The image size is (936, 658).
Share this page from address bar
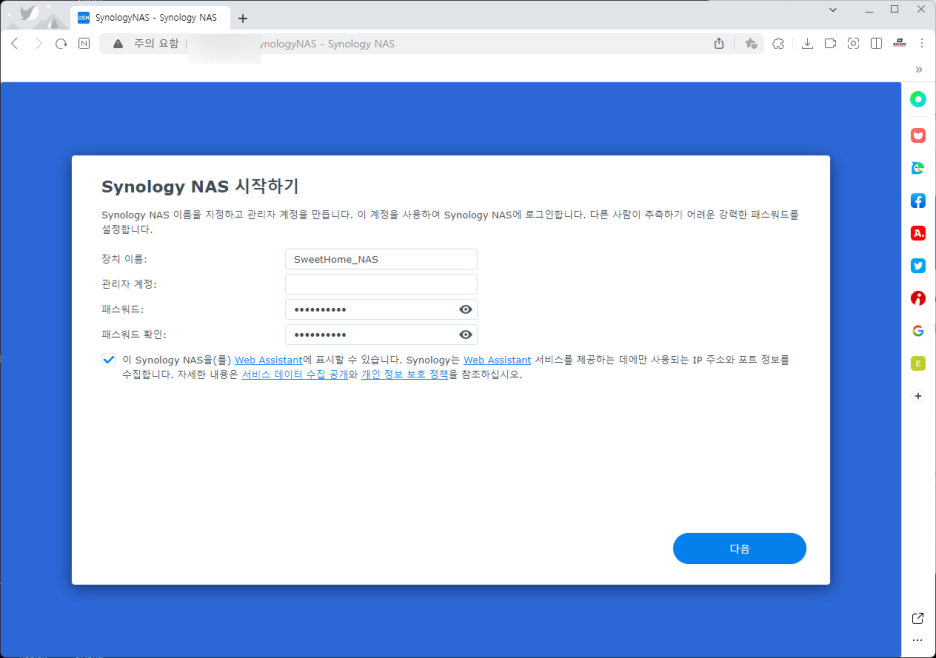tap(719, 44)
